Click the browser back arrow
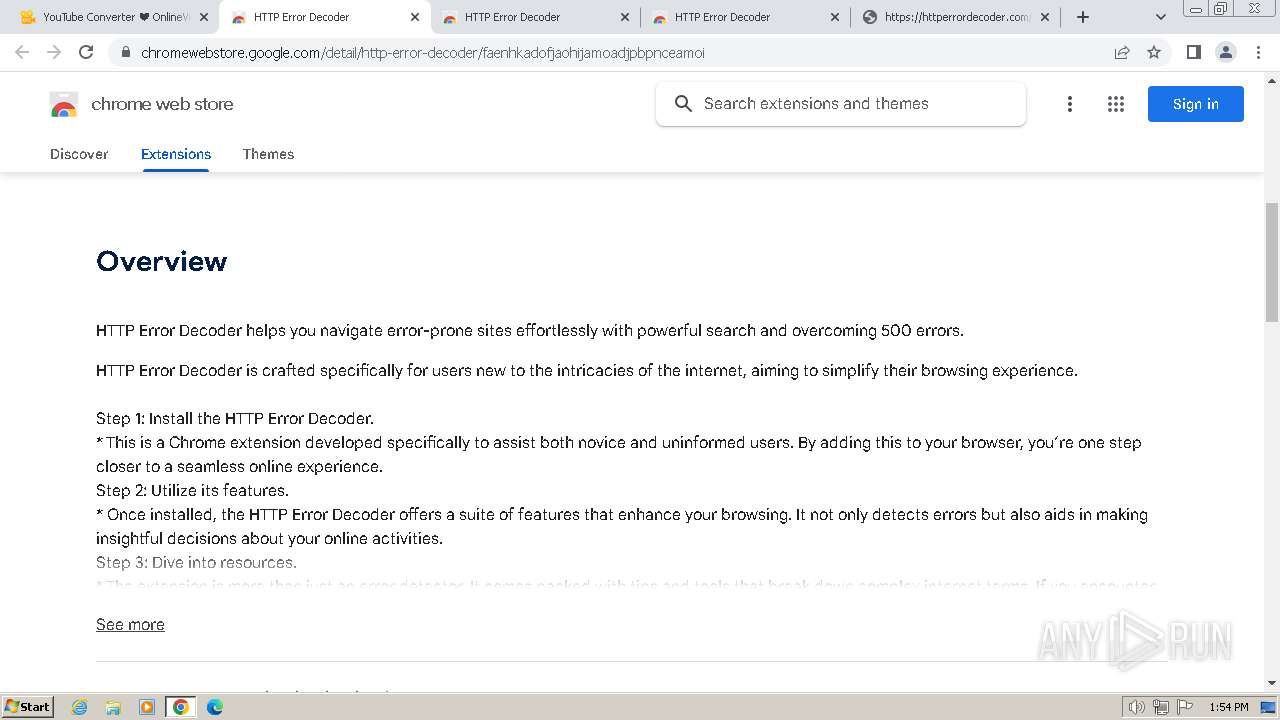This screenshot has height=720, width=1280. click(x=22, y=52)
